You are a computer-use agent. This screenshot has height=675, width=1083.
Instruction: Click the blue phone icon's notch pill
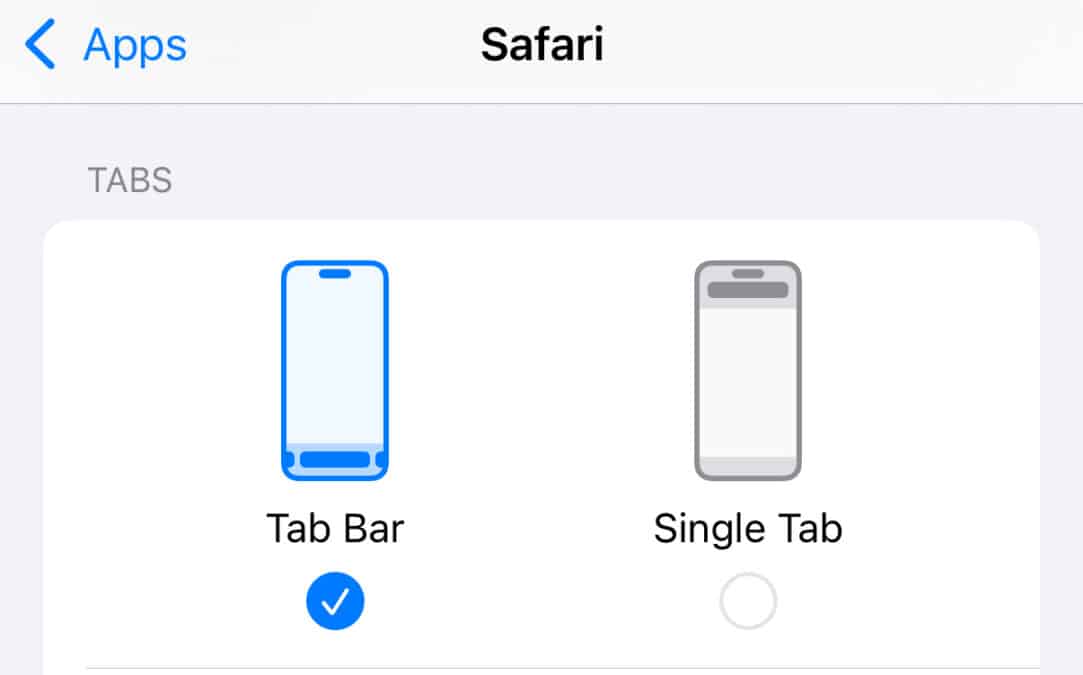pos(335,274)
